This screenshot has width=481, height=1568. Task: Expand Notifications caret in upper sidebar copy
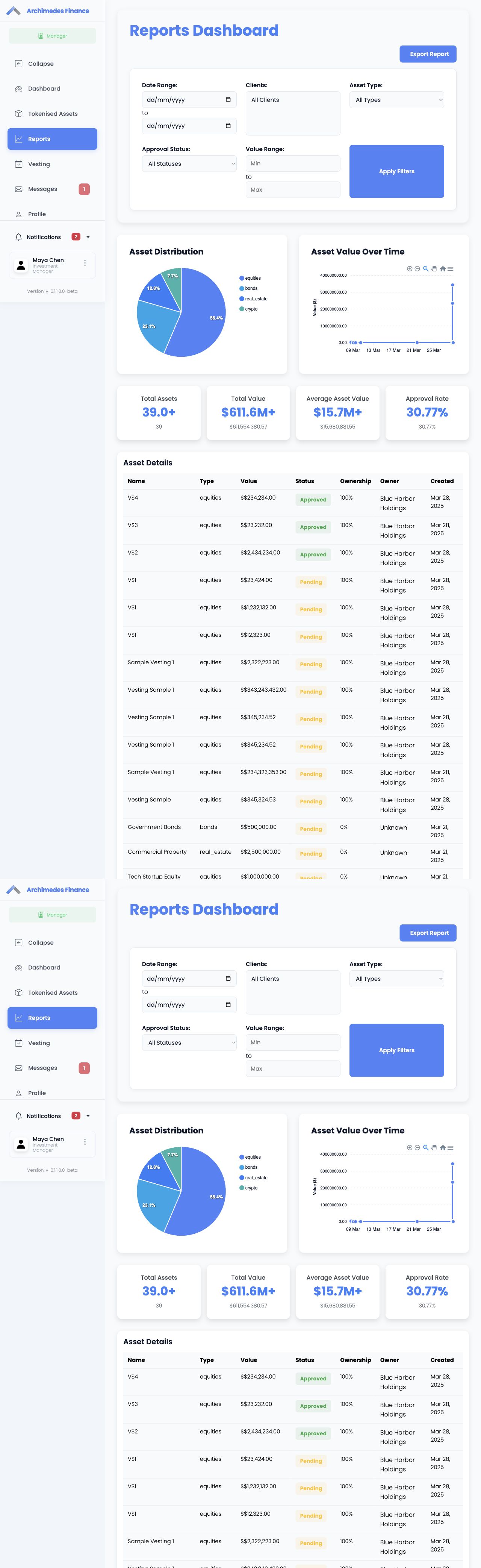[88, 237]
